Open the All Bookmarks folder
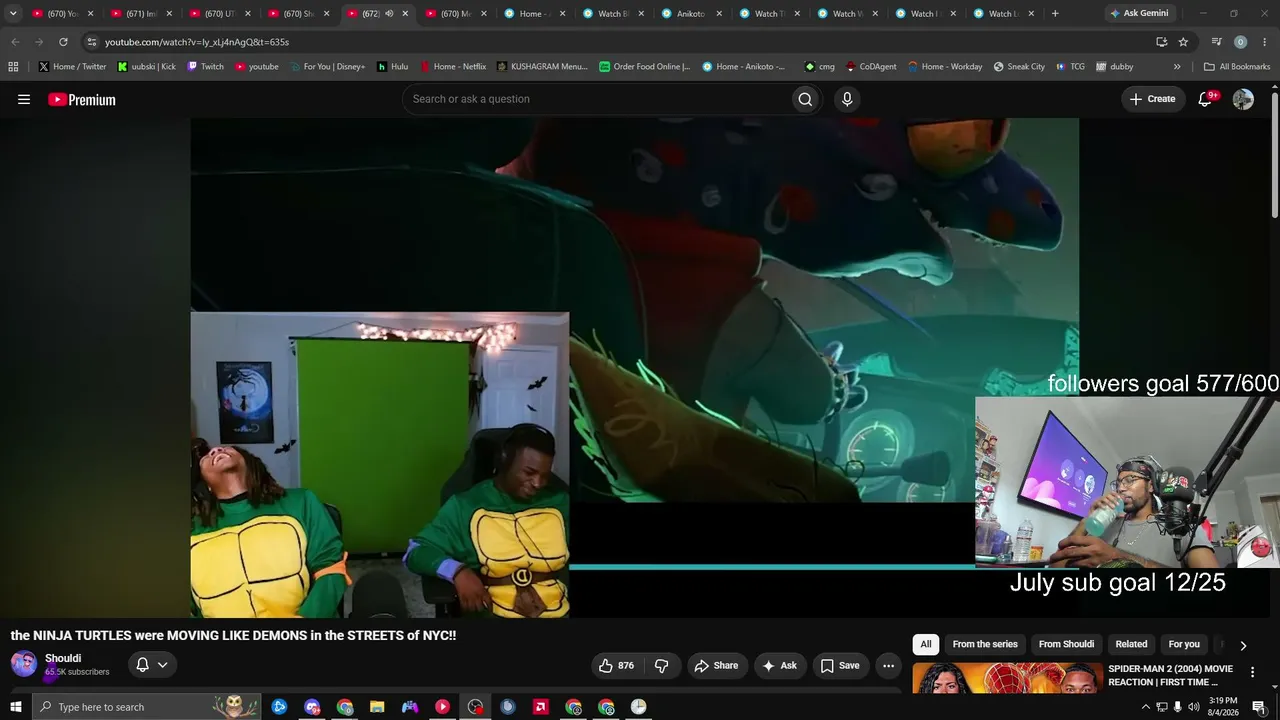Screen dimensions: 1280x720 [1237, 67]
